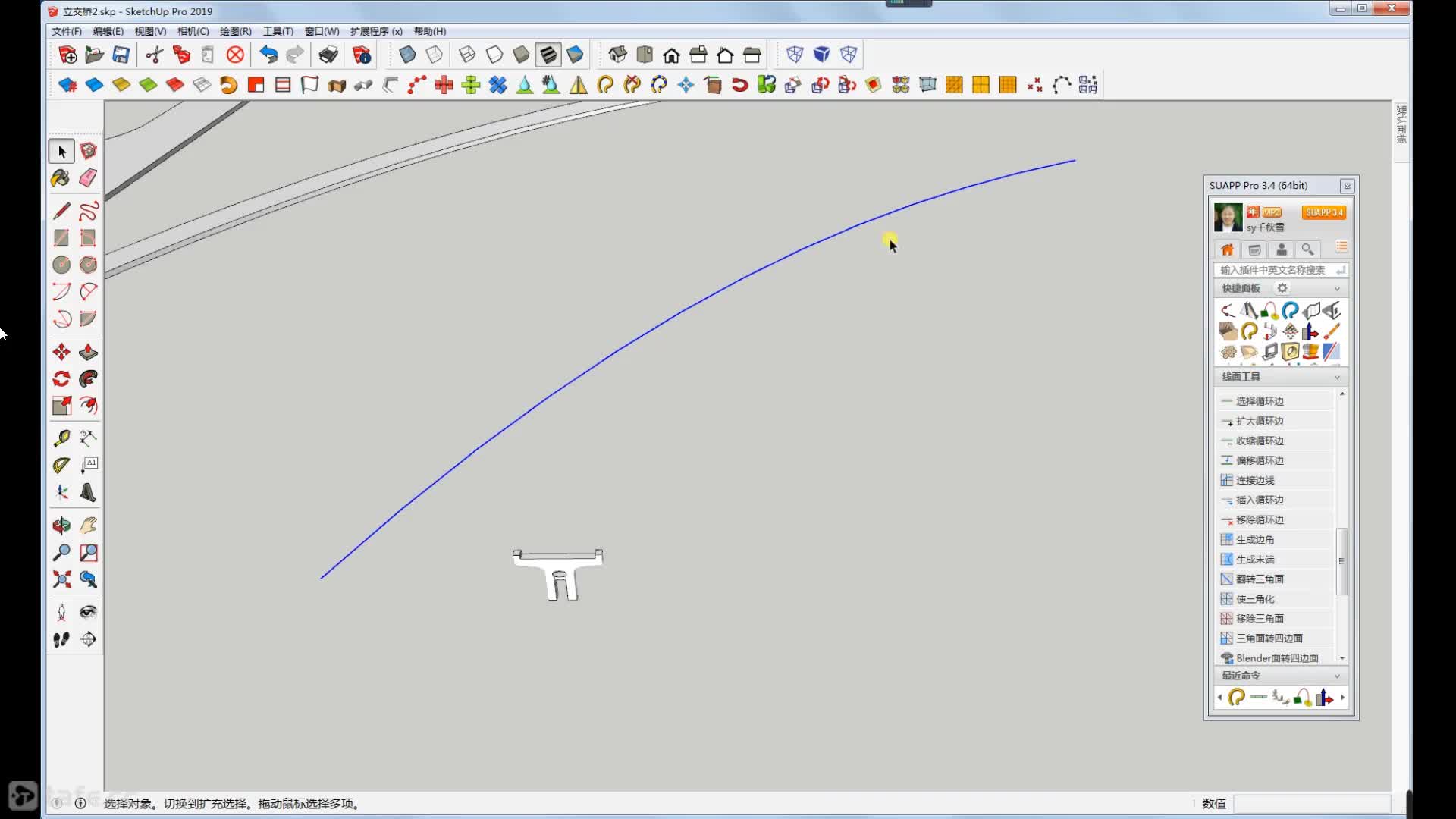1456x819 pixels.
Task: Select the Rectangle tool
Action: pos(61,237)
